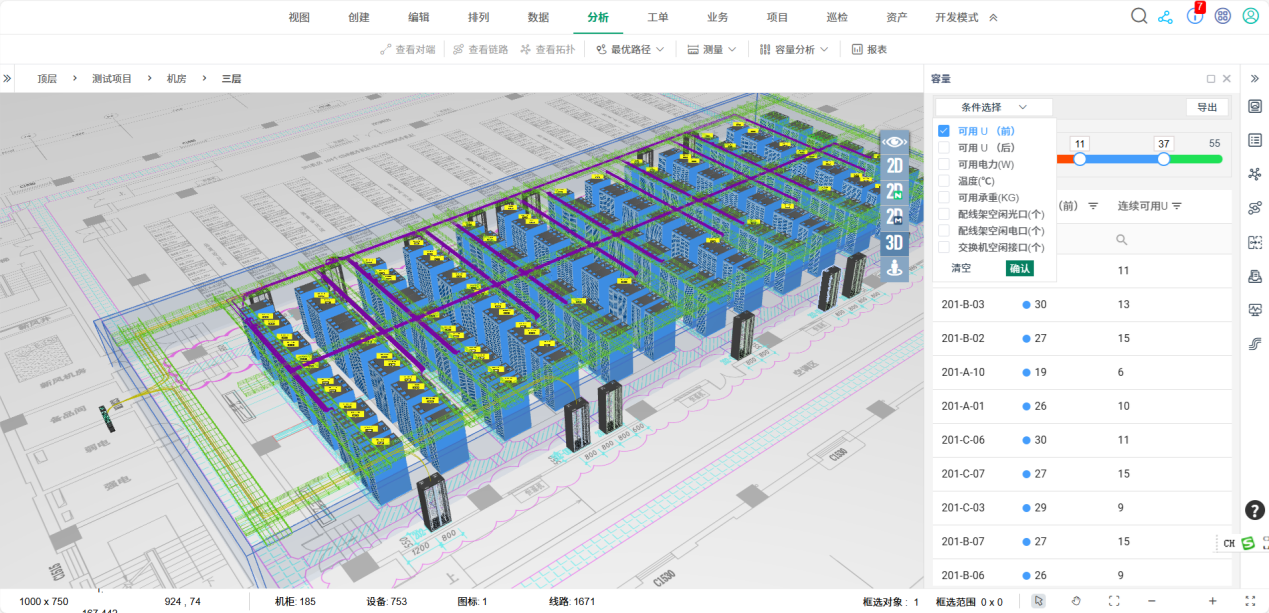Check the 温度(℃) condition option

coord(944,181)
